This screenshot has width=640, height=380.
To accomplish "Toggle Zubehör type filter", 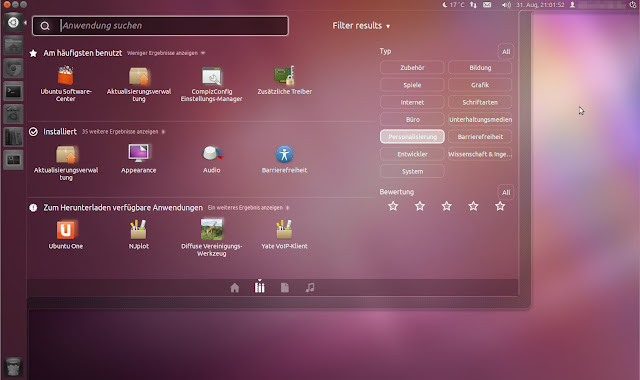I will (x=412, y=68).
